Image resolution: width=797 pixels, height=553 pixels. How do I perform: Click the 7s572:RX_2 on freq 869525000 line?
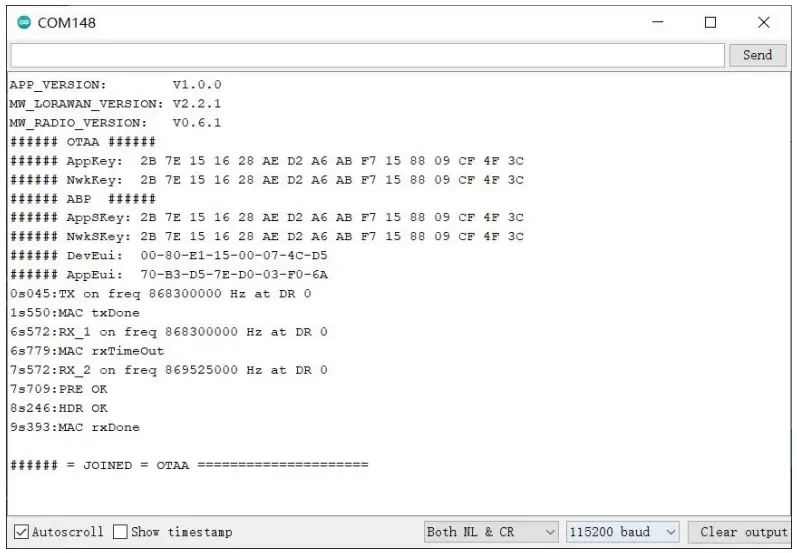pyautogui.click(x=169, y=370)
